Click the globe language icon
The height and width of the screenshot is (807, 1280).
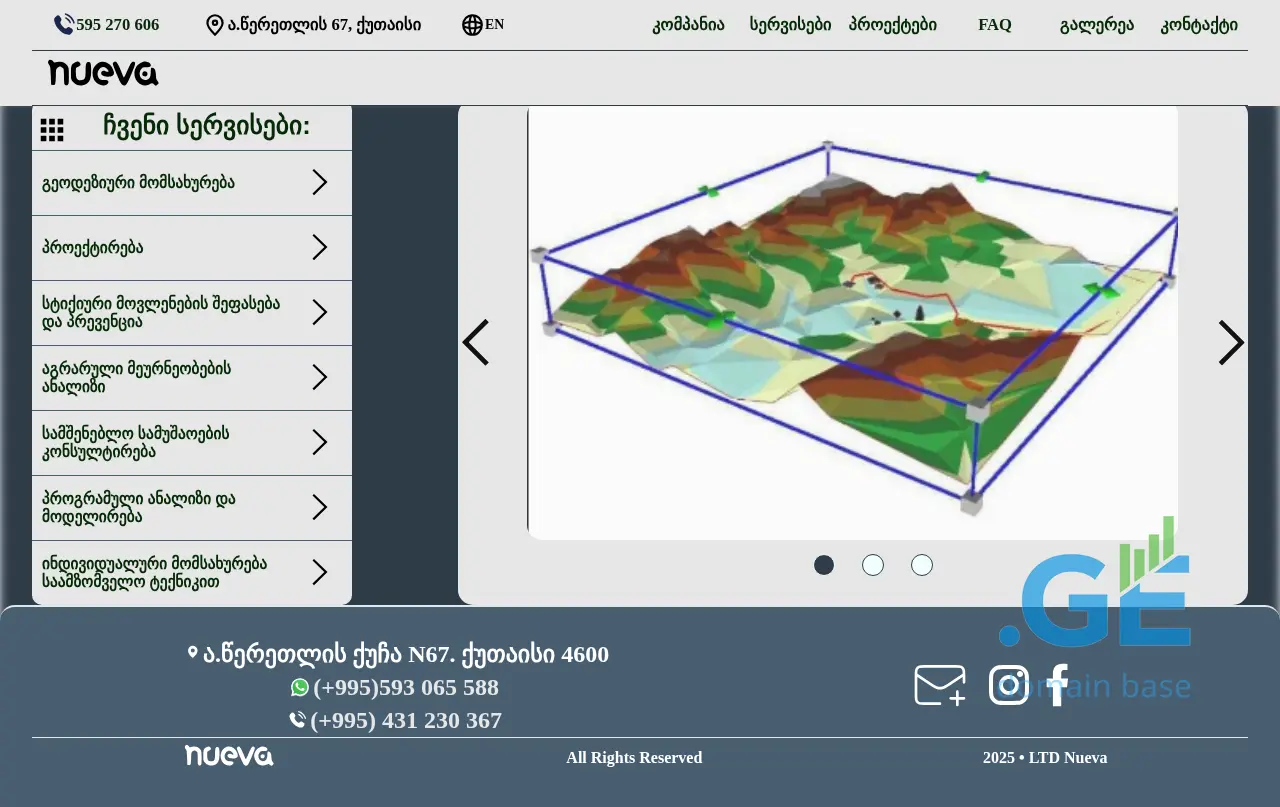472,25
